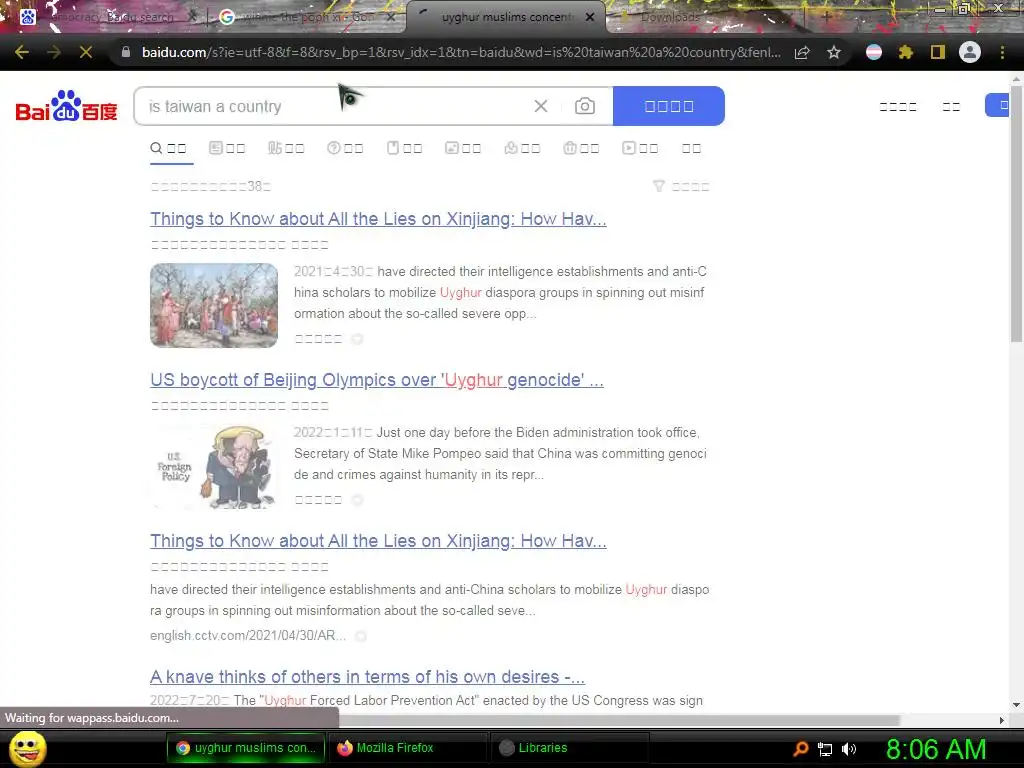
Task: Open the extensions puzzle piece menu
Action: coord(906,52)
